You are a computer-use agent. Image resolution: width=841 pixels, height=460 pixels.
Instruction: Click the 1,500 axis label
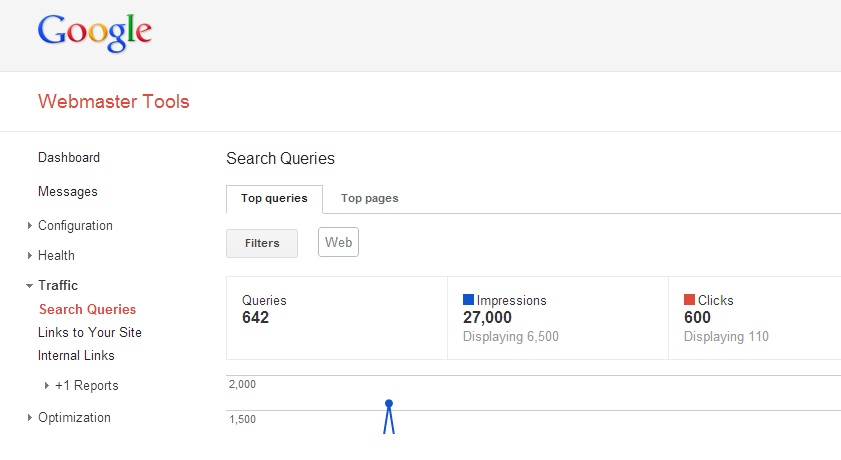(242, 419)
